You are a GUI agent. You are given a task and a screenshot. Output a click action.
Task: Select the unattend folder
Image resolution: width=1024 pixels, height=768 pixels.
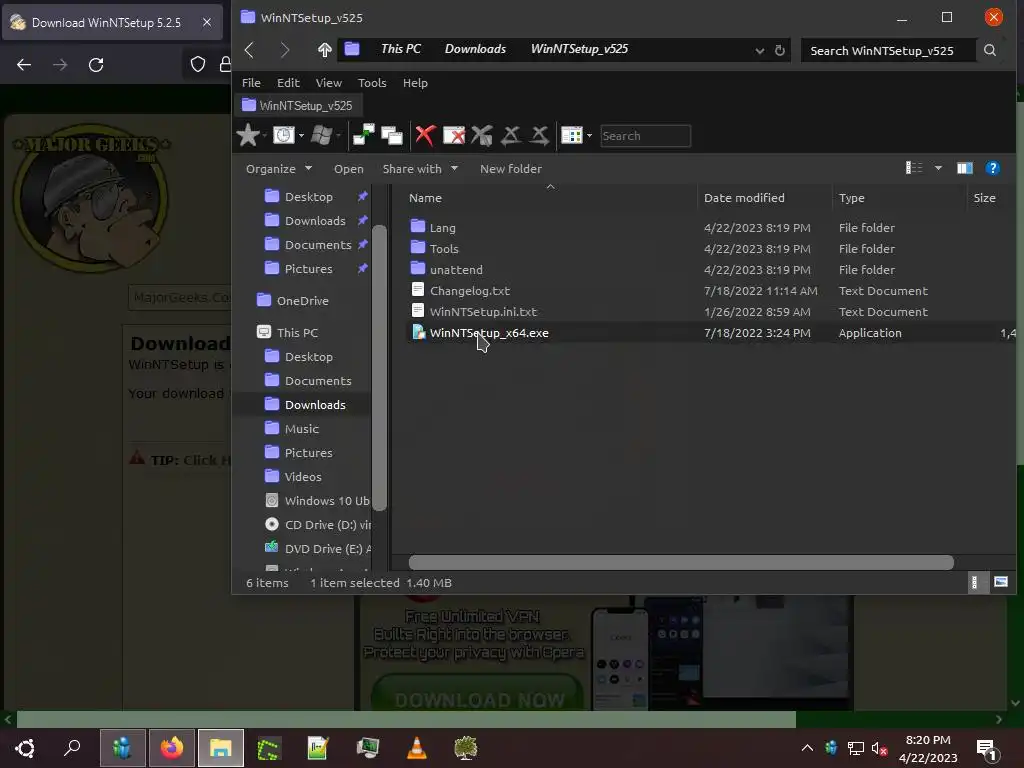click(x=456, y=270)
